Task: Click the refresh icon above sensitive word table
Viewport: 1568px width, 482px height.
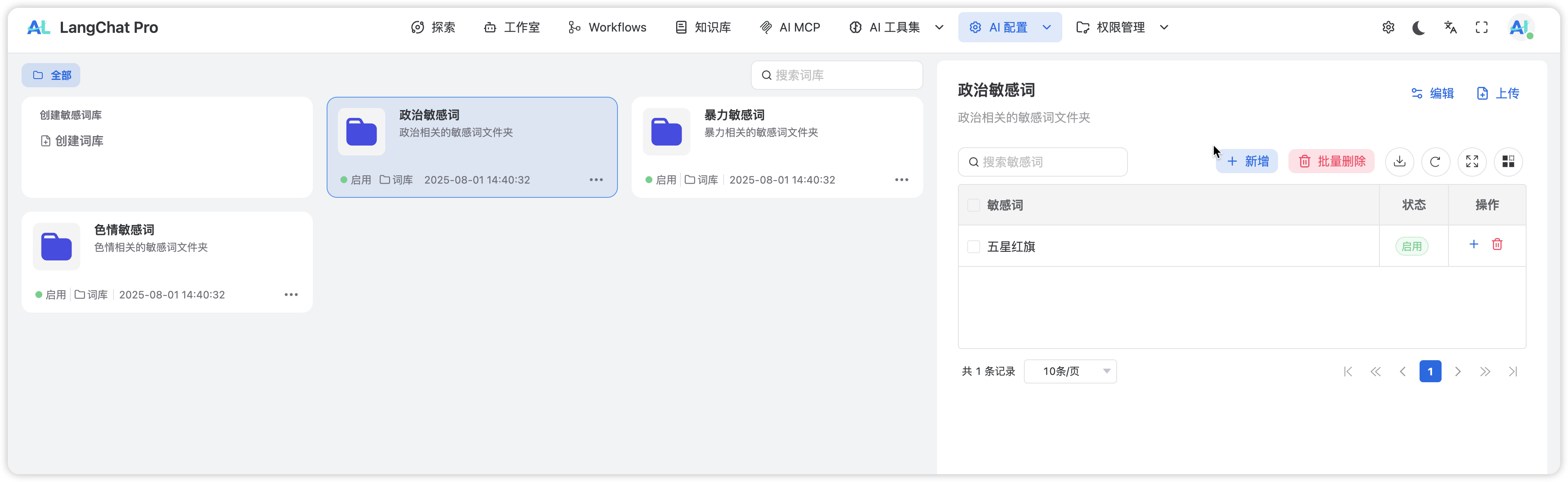Action: point(1435,162)
